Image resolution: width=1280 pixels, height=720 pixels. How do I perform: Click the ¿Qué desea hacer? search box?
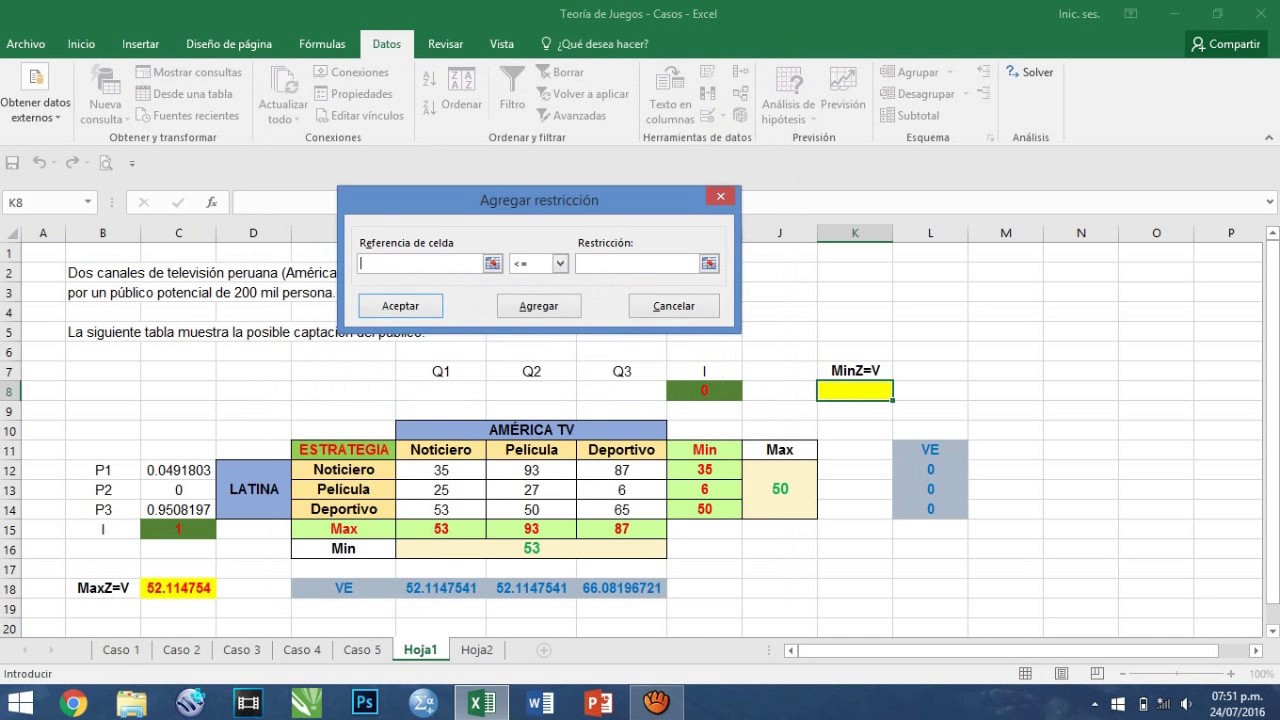coord(594,44)
